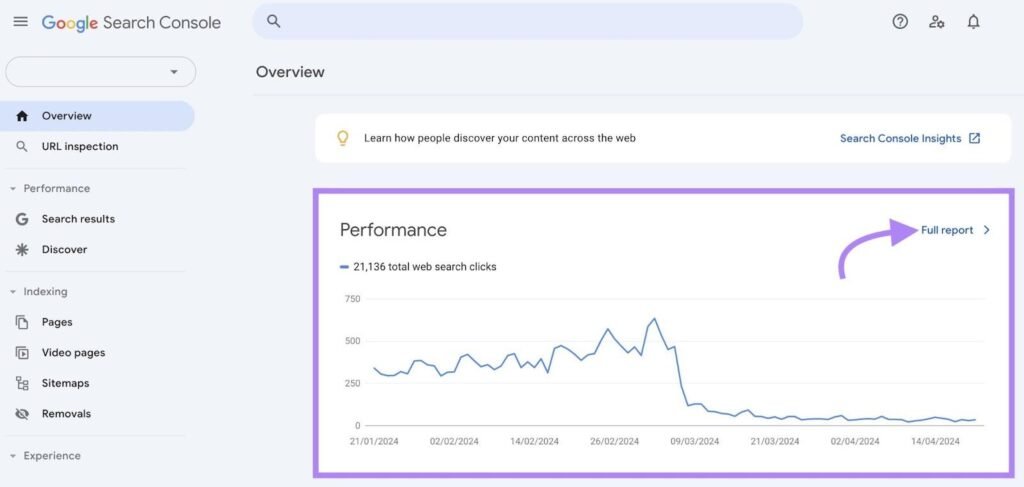
Task: Click the Discover asterisk icon
Action: [22, 250]
